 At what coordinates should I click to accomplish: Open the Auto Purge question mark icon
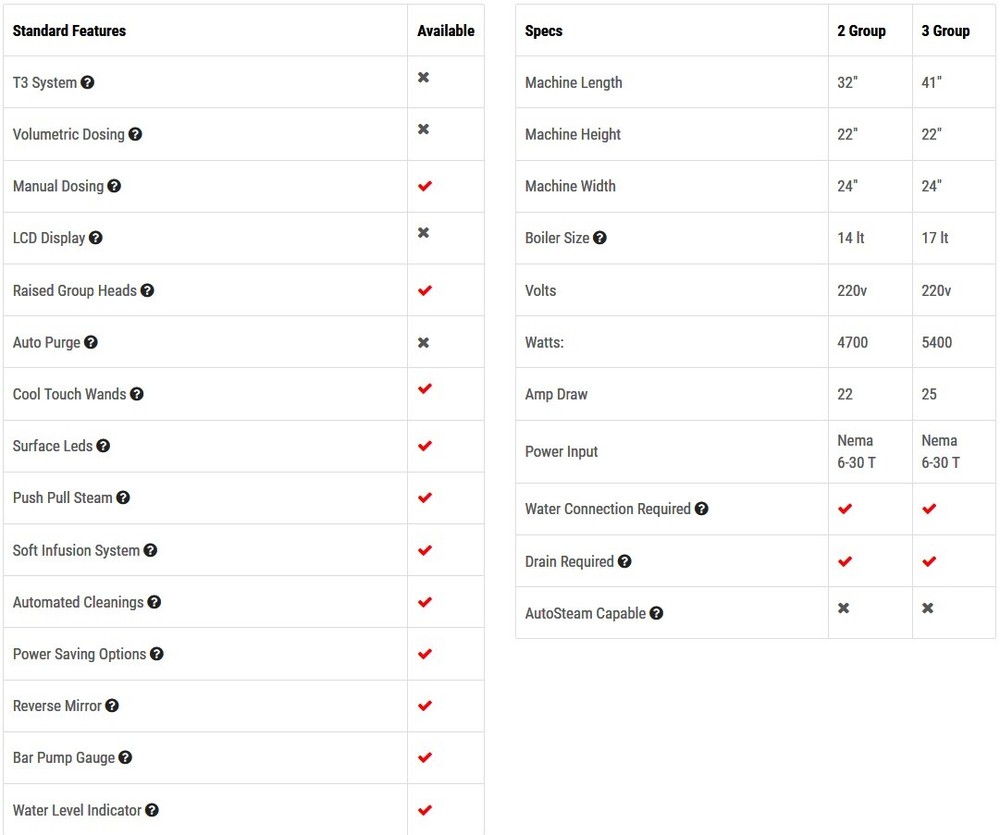(x=91, y=342)
